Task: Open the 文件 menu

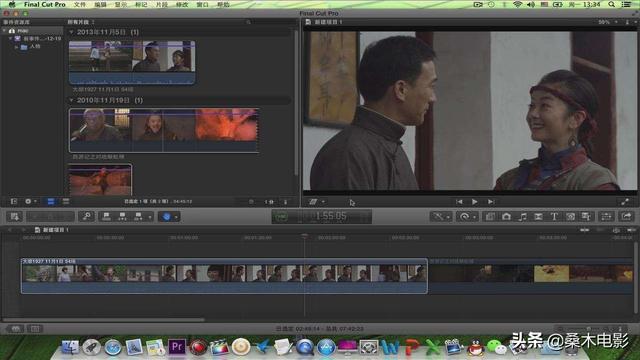Action: (80, 4)
